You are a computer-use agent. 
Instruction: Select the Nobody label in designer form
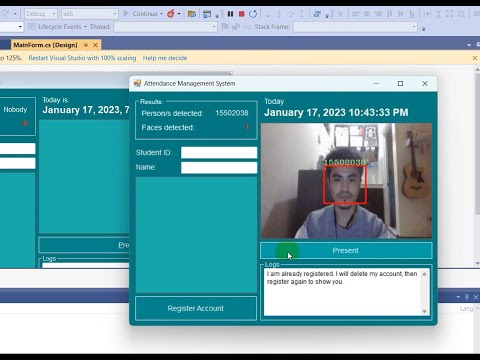15,110
